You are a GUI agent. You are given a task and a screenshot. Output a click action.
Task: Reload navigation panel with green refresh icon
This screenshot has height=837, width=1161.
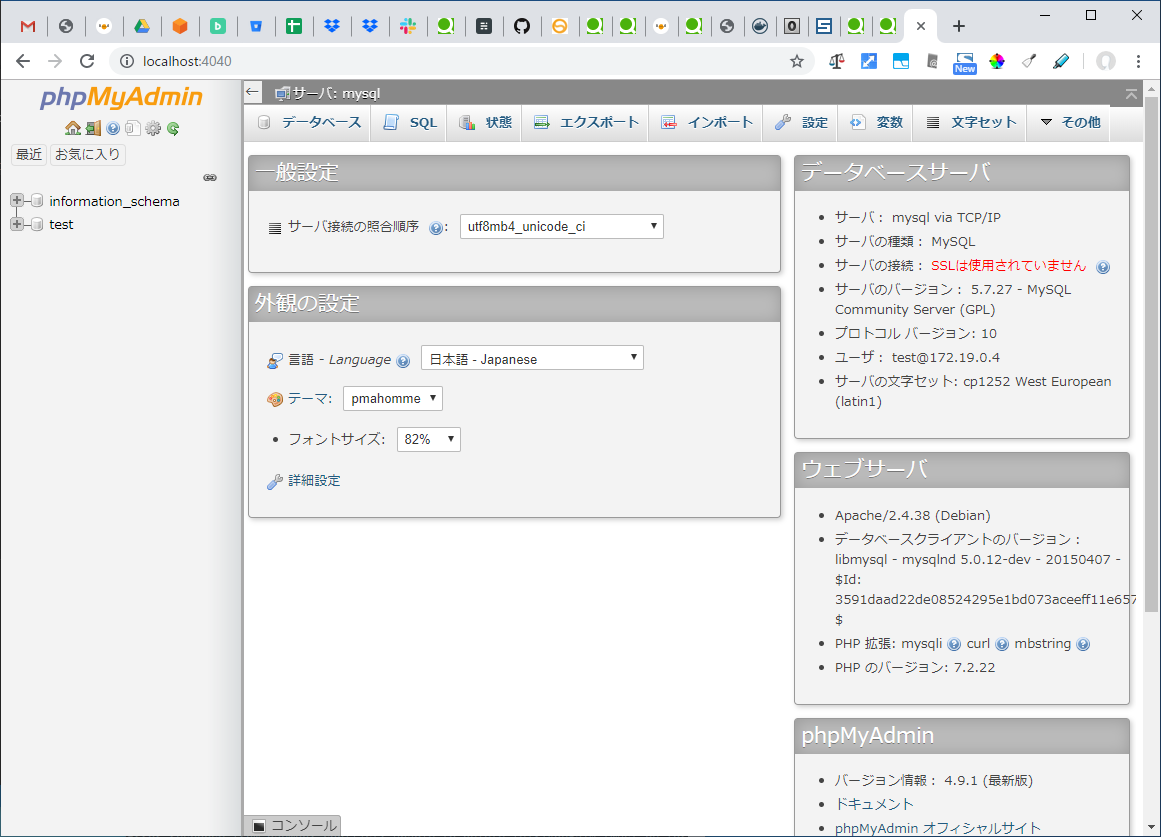click(x=173, y=128)
